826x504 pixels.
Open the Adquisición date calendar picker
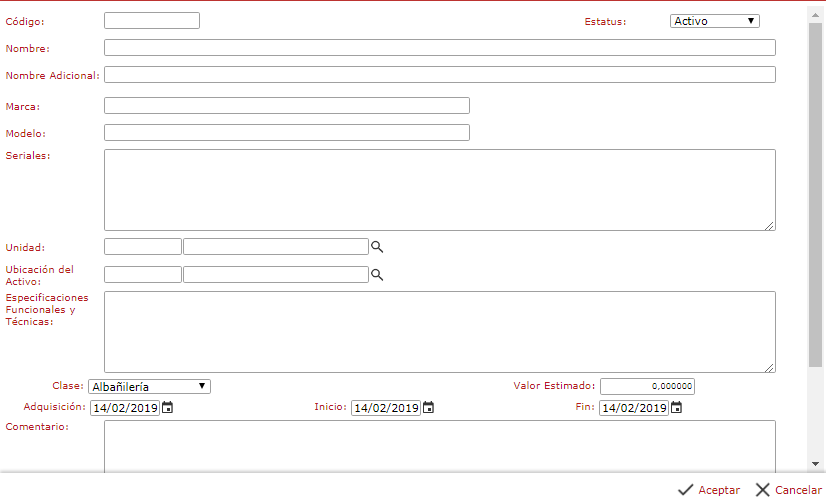(168, 408)
